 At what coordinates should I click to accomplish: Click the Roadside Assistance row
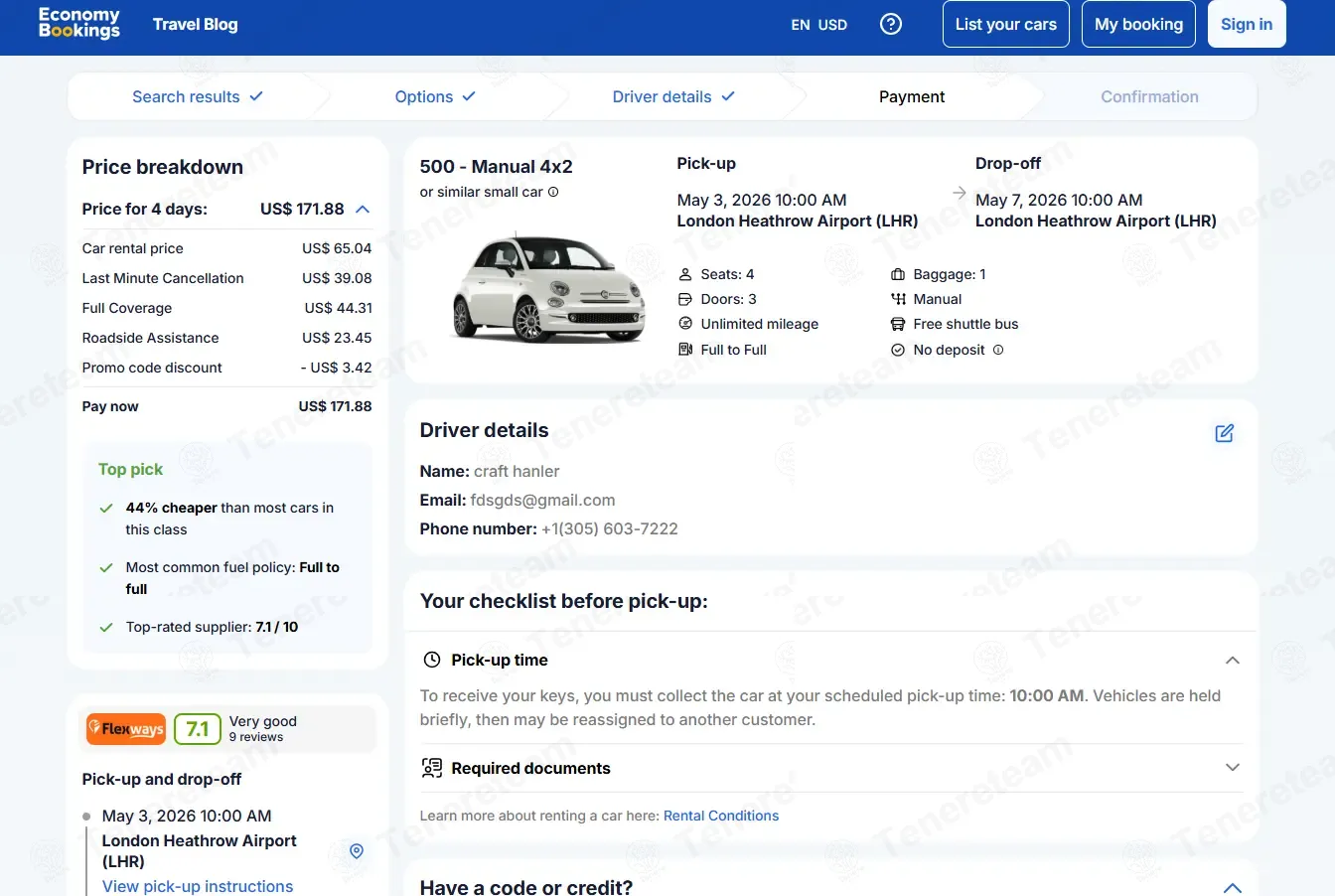pos(226,338)
